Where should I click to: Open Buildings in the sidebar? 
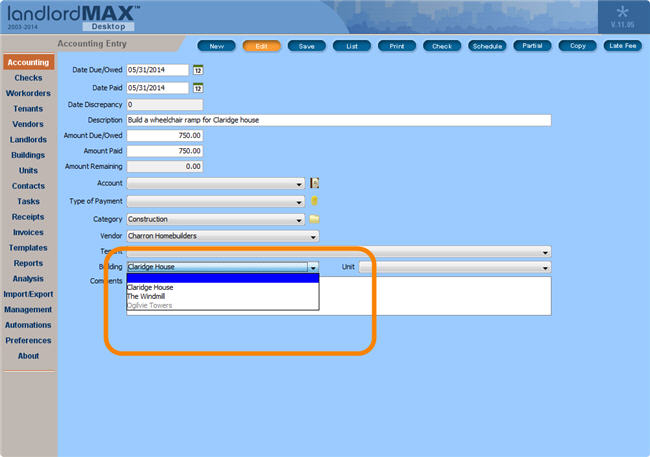click(28, 155)
